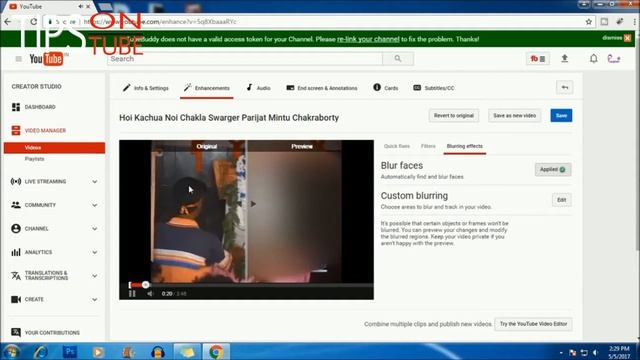This screenshot has height=360, width=640.
Task: Open the Filters tab
Action: pyautogui.click(x=428, y=146)
